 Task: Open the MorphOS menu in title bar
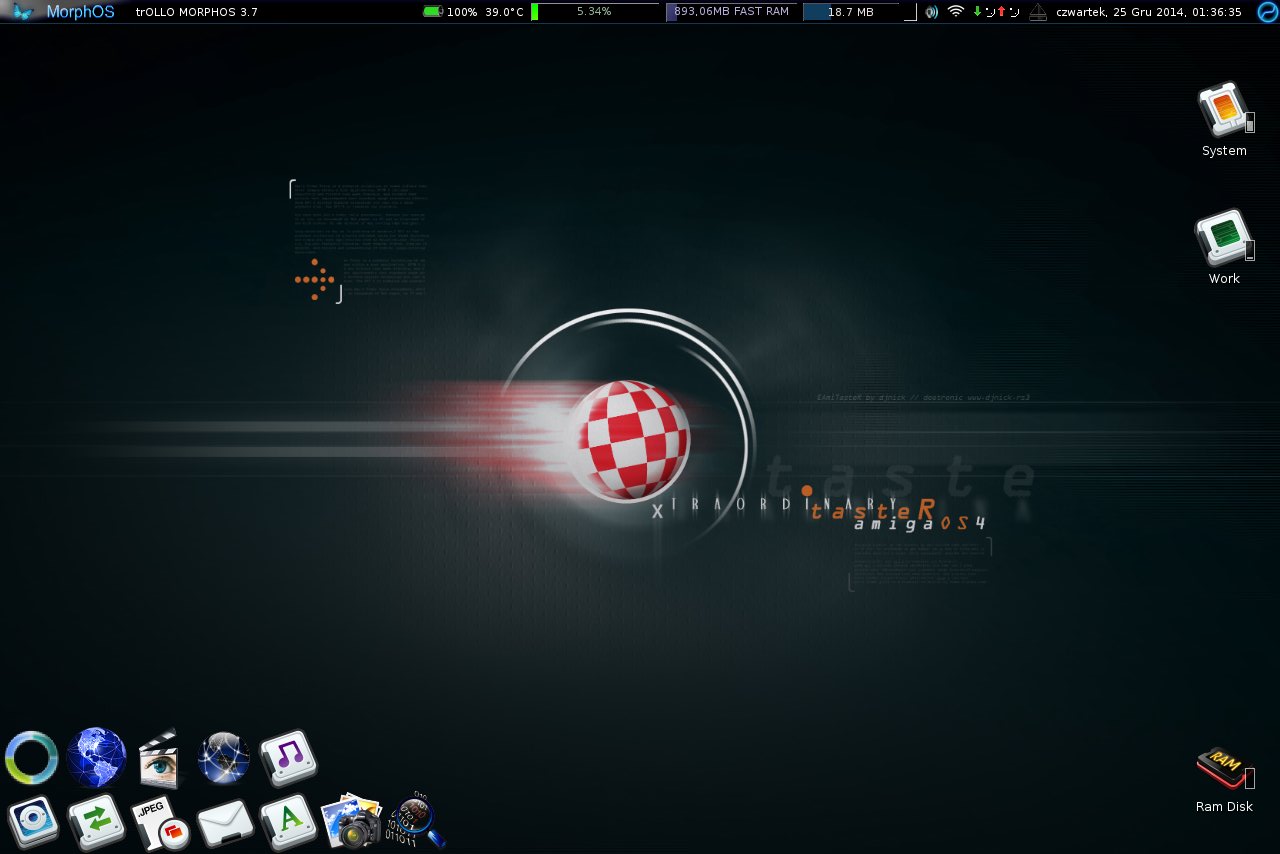pyautogui.click(x=80, y=12)
